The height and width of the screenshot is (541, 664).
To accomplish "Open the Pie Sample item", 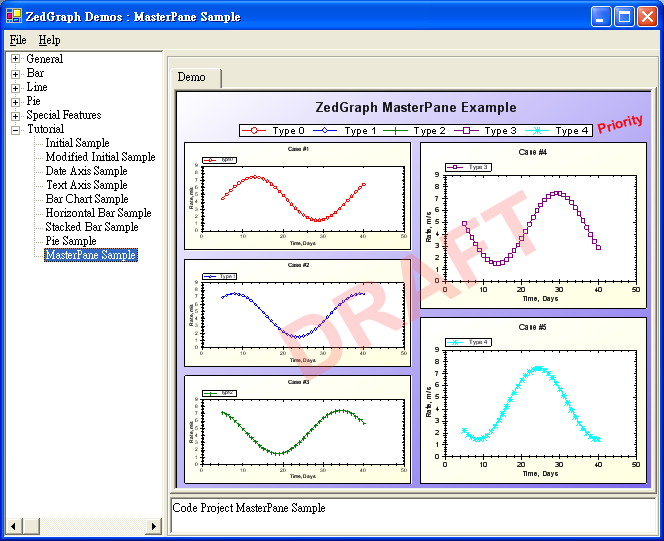I will [x=71, y=241].
